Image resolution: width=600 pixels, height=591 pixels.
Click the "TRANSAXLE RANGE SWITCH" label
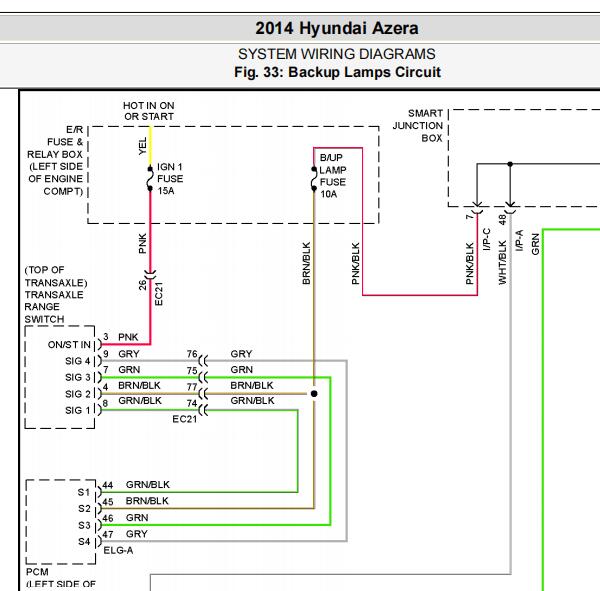(x=54, y=307)
